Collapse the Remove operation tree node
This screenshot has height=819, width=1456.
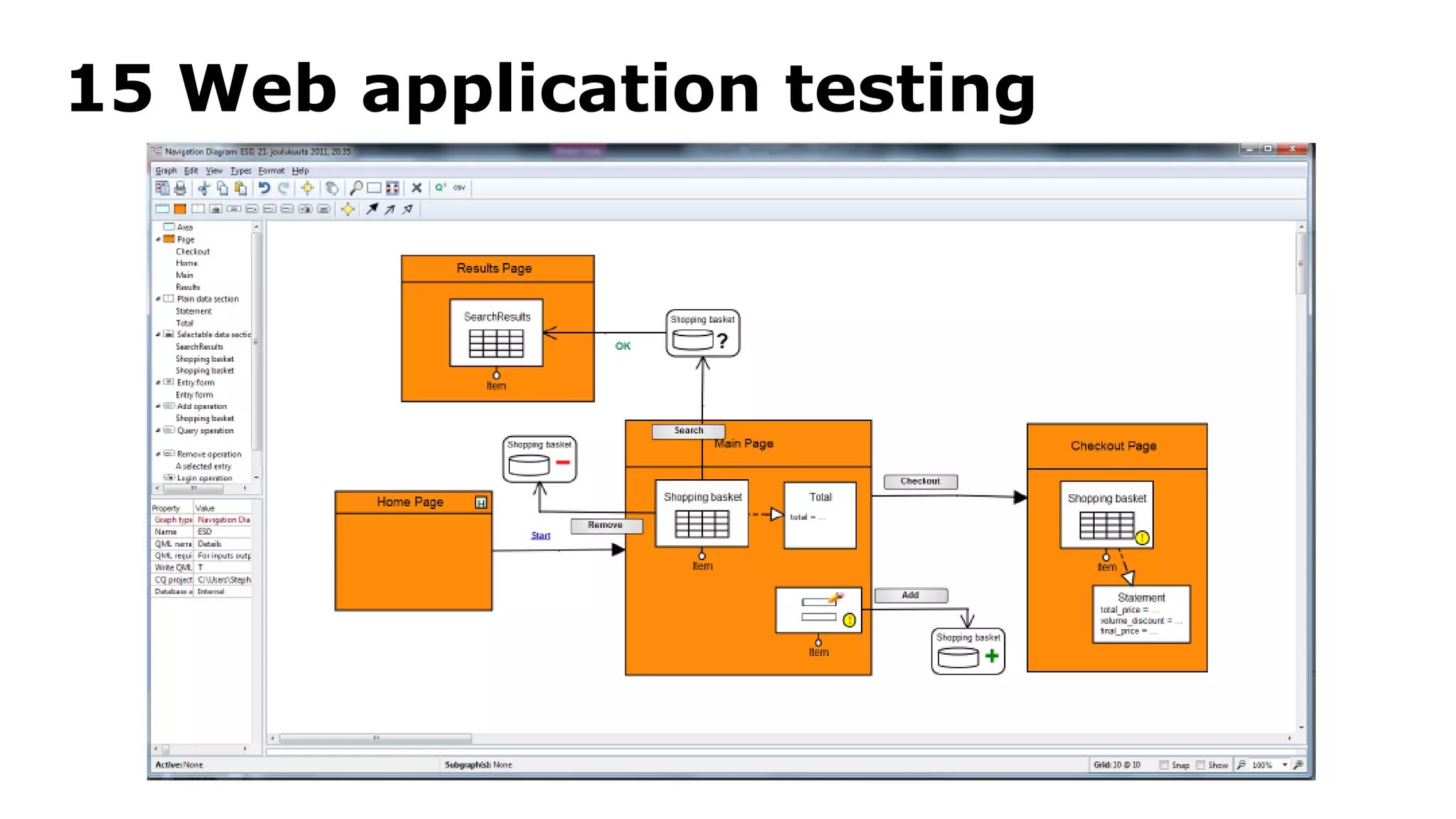coord(159,454)
